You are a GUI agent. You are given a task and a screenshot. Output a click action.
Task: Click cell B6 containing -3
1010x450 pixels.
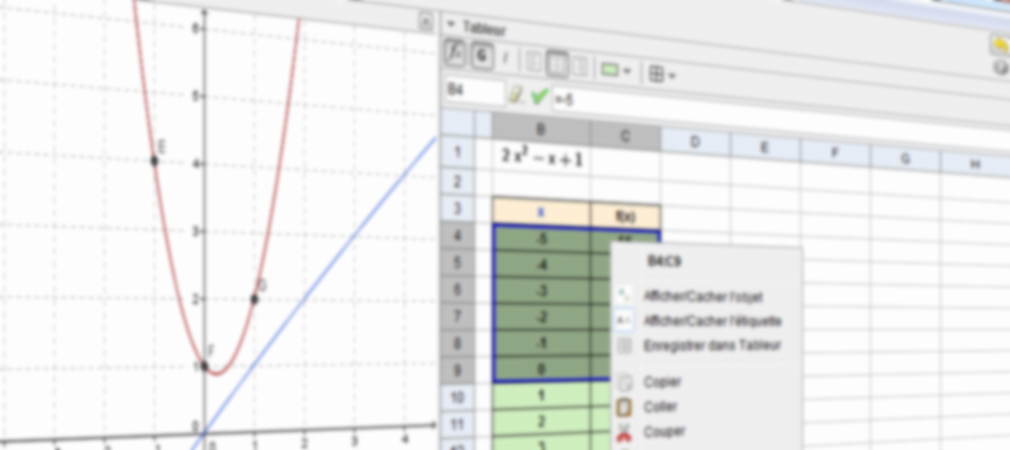(541, 291)
